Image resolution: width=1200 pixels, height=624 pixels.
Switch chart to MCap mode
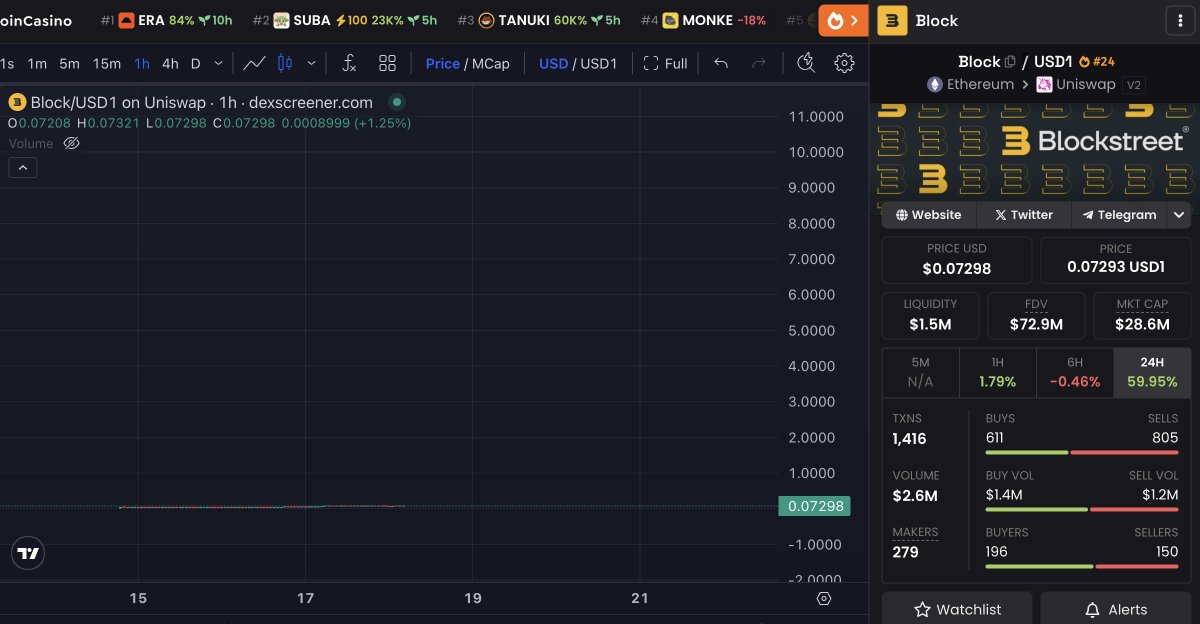click(491, 63)
